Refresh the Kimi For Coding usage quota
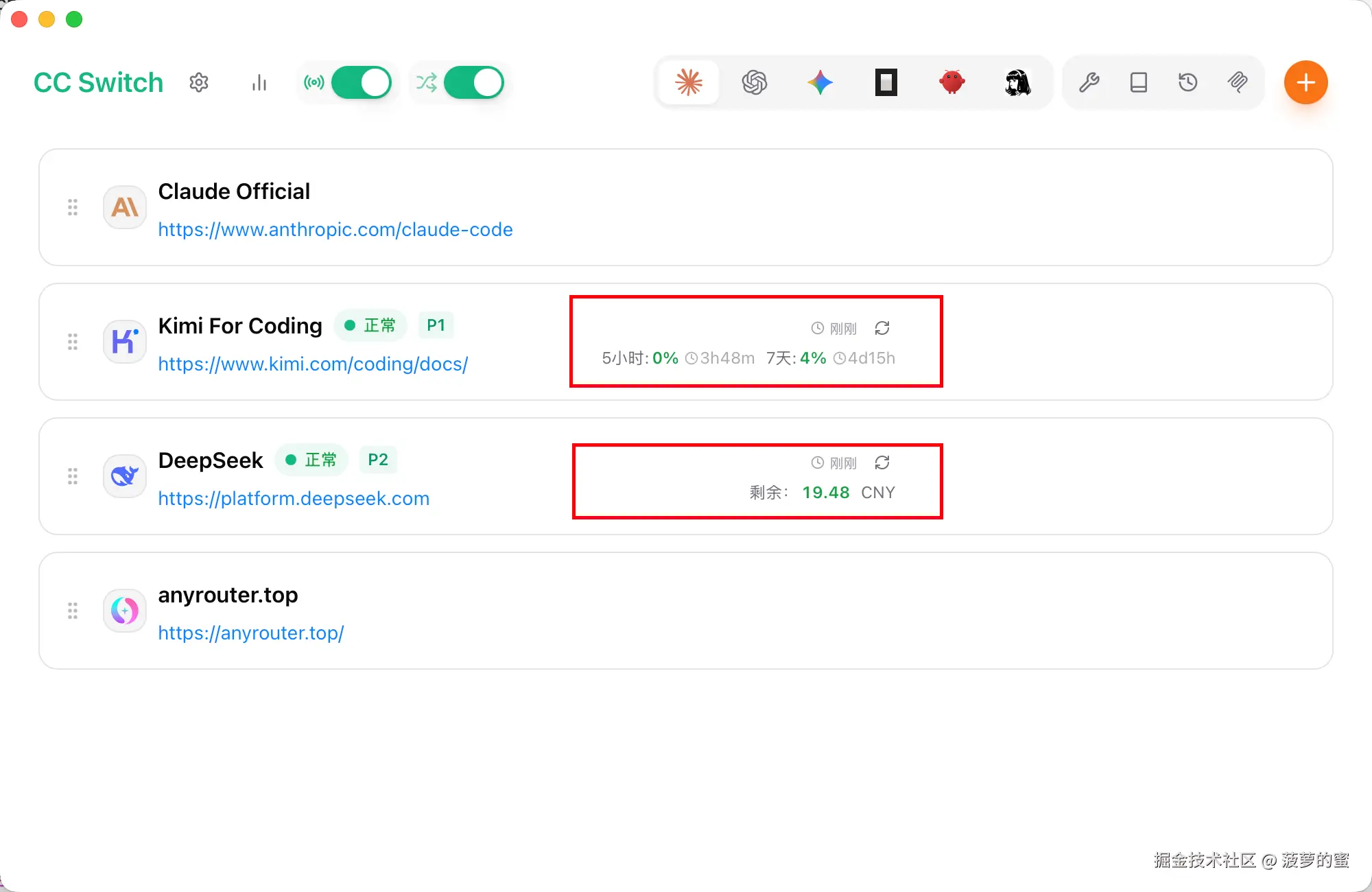 [882, 329]
